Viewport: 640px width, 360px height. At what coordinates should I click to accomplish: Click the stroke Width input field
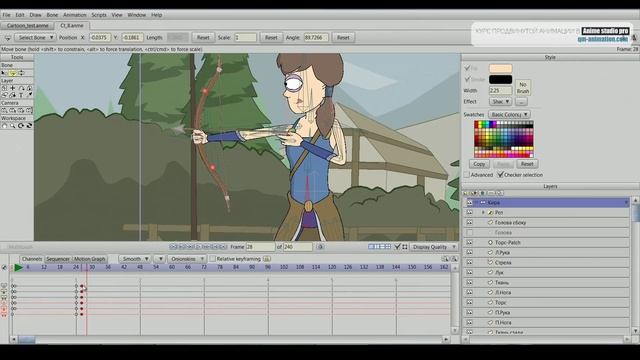click(500, 91)
